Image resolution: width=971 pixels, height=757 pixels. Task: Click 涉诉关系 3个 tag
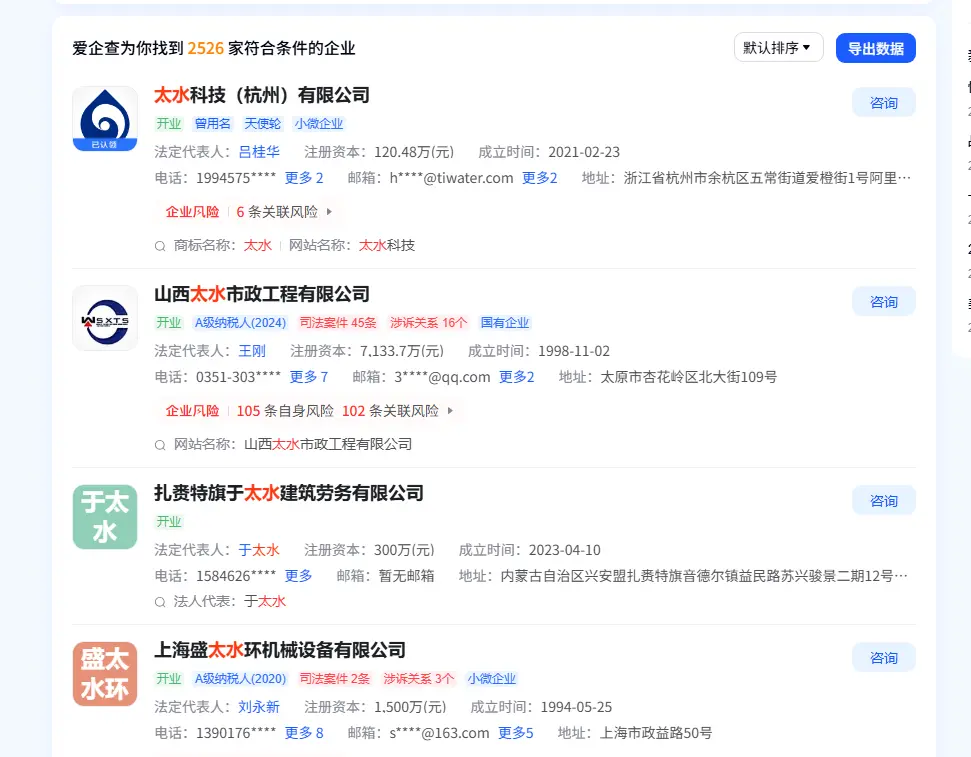[419, 678]
